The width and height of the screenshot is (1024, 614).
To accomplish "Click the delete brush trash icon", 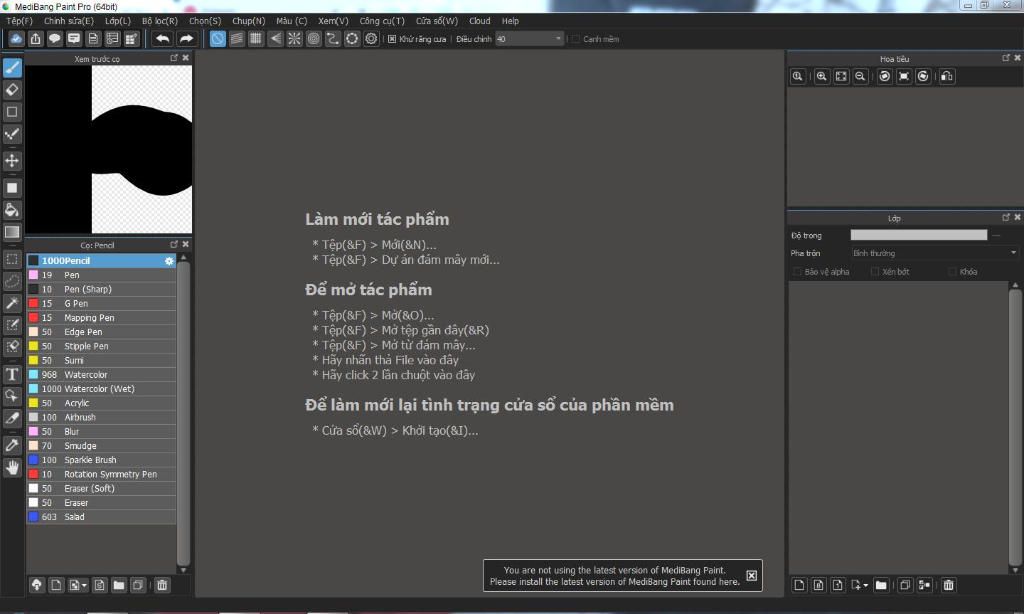I will pos(162,585).
